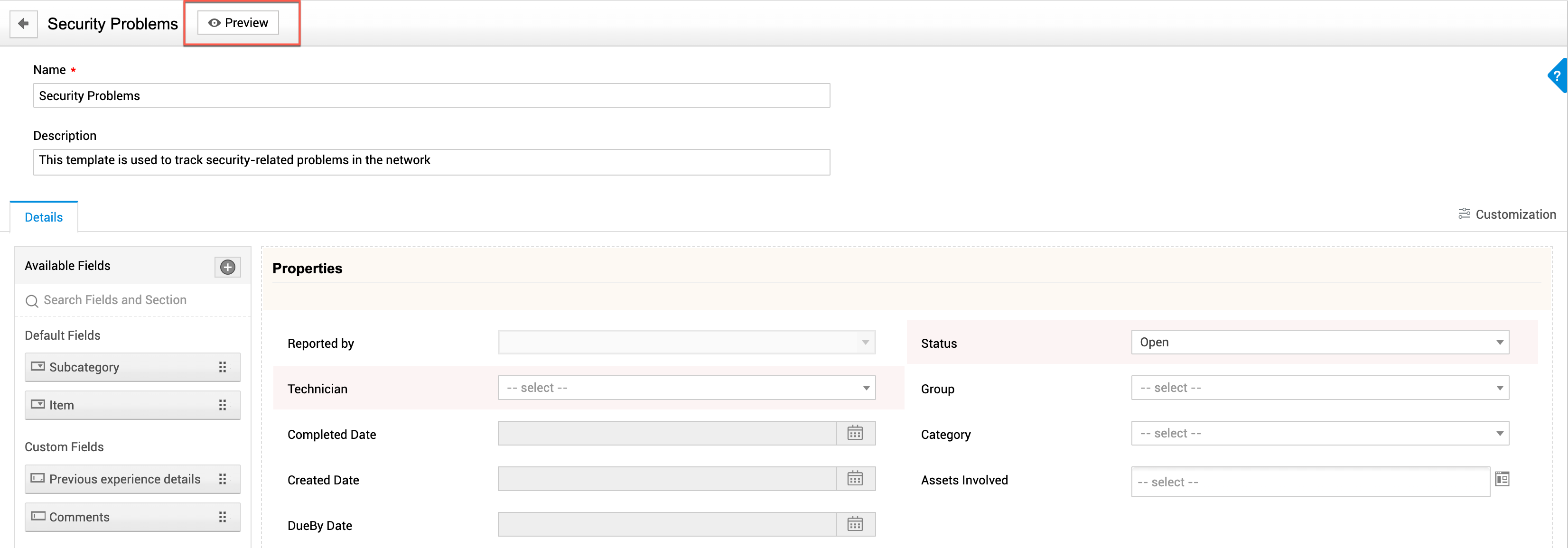The width and height of the screenshot is (1568, 548).
Task: Open the Assets Involved picker icon
Action: [x=1502, y=479]
